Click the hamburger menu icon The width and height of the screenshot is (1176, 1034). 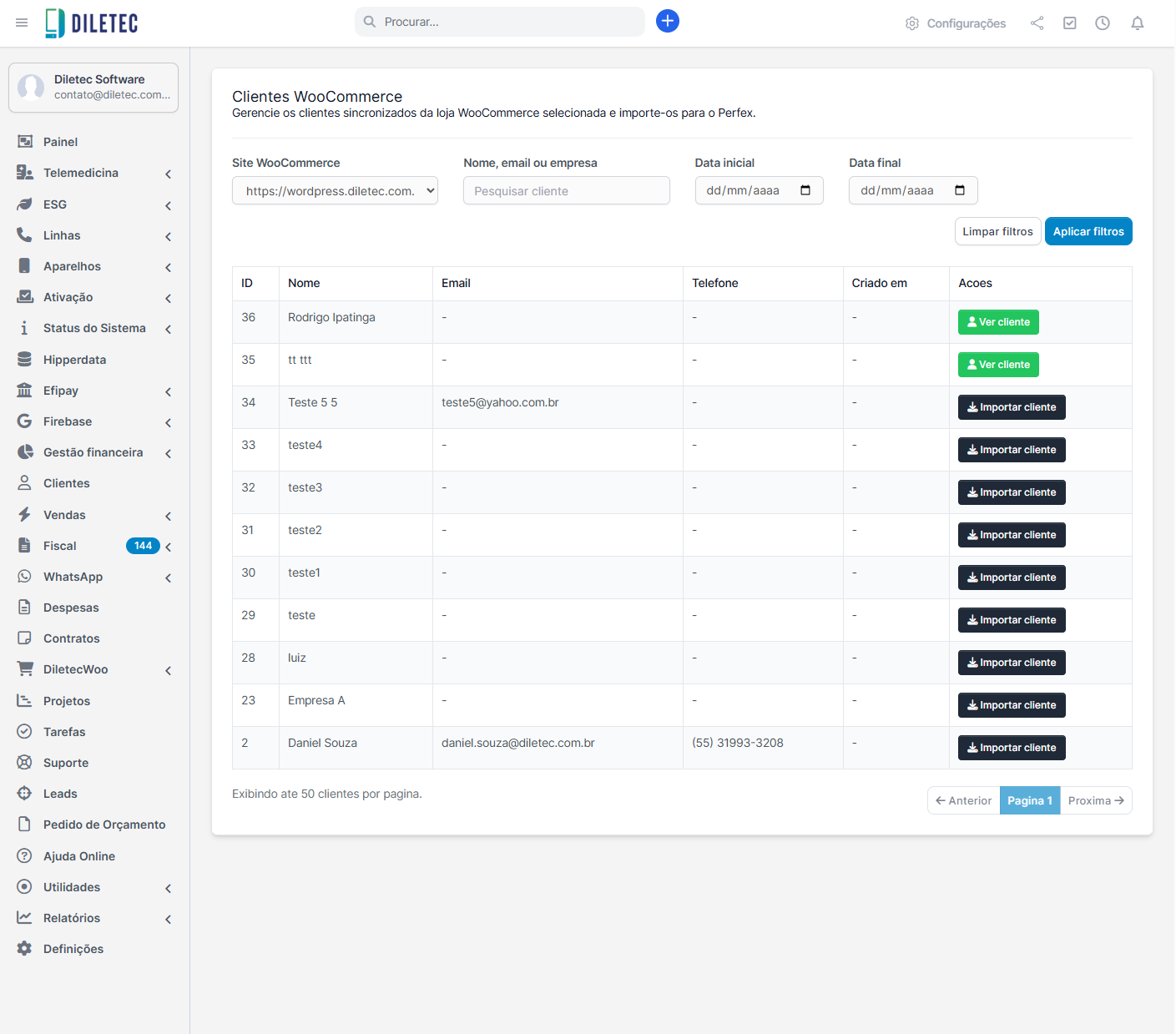(22, 23)
